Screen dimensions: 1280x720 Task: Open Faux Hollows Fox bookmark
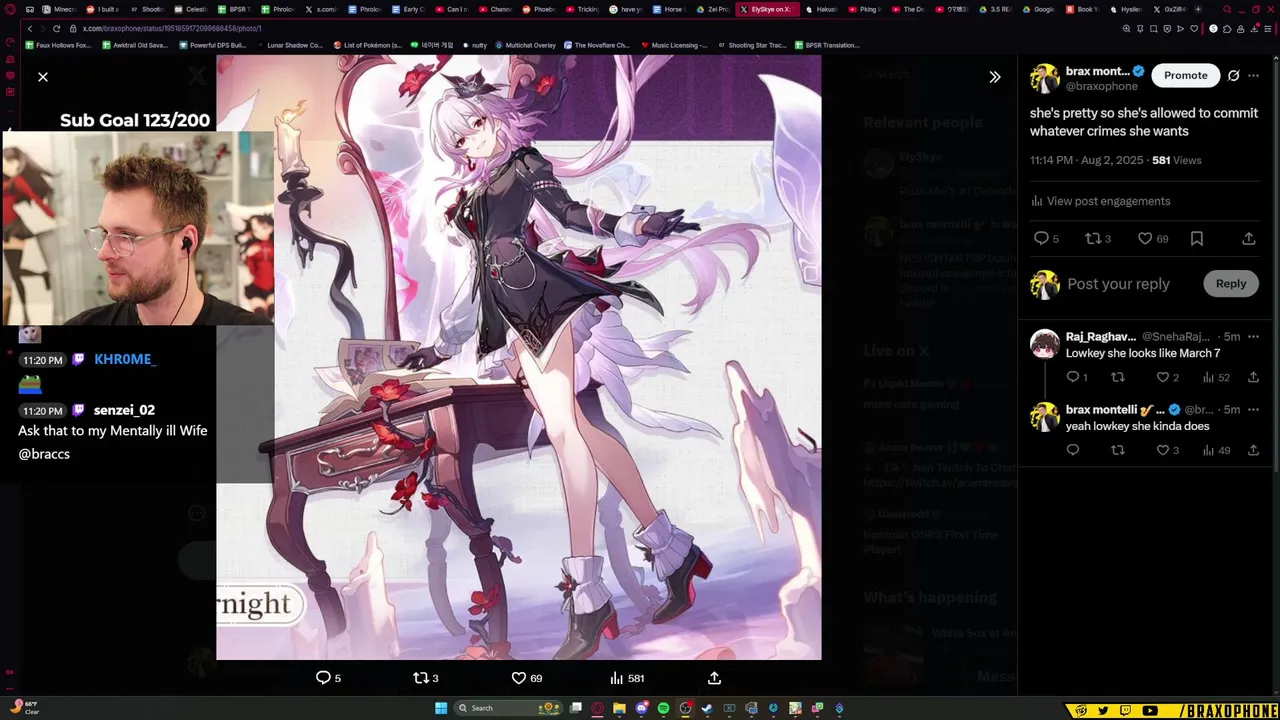click(x=58, y=45)
